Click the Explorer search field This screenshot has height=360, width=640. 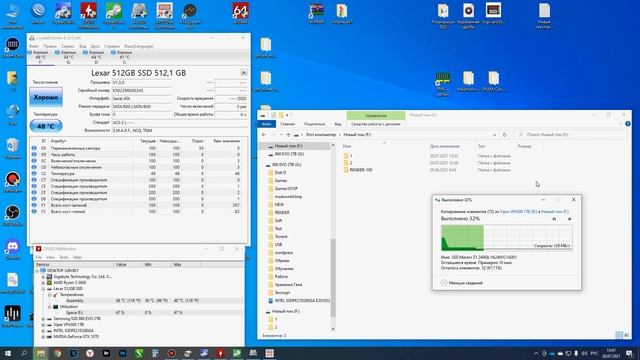[x=571, y=135]
